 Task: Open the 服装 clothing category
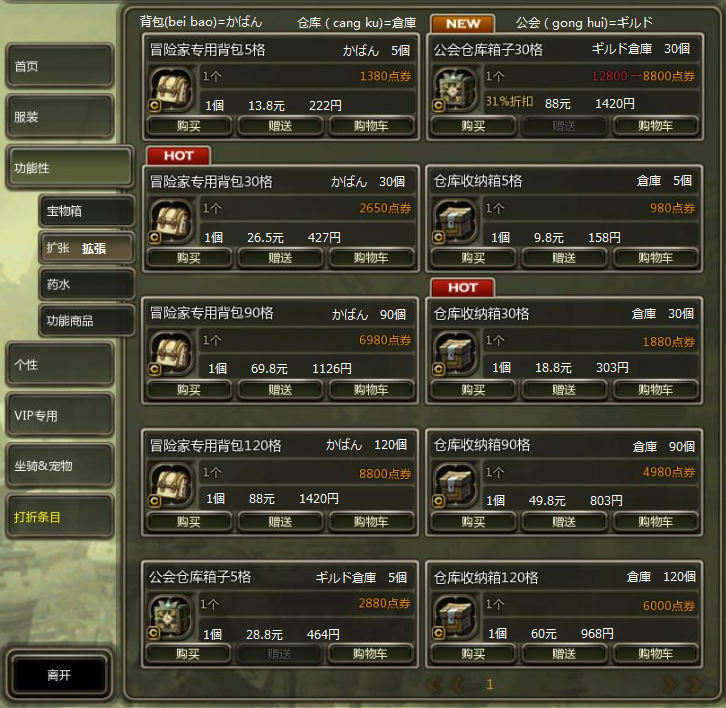point(59,117)
